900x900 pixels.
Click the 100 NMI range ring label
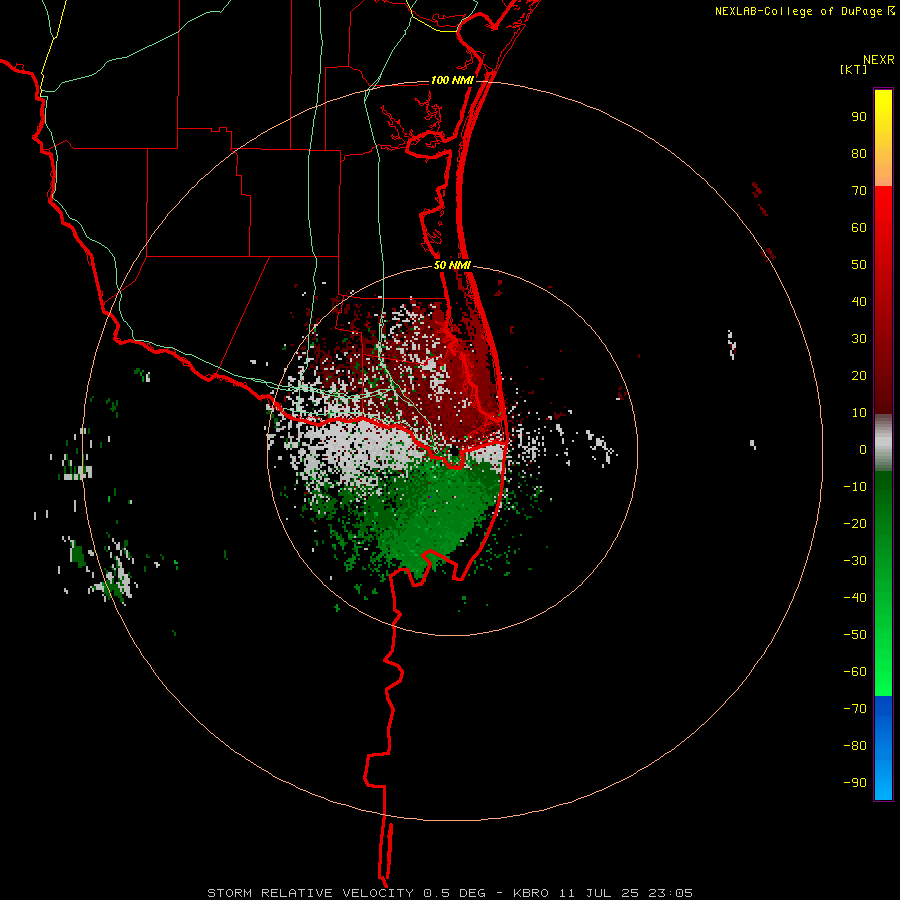(x=452, y=80)
